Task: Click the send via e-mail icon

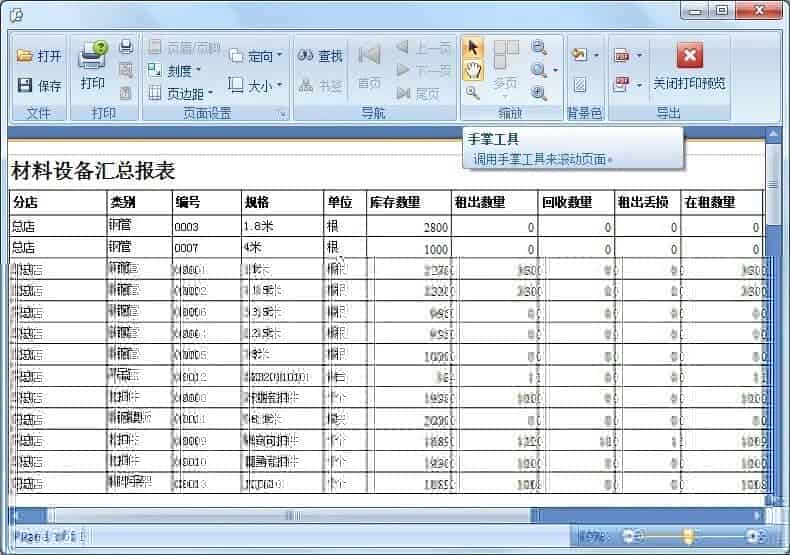Action: pos(622,85)
